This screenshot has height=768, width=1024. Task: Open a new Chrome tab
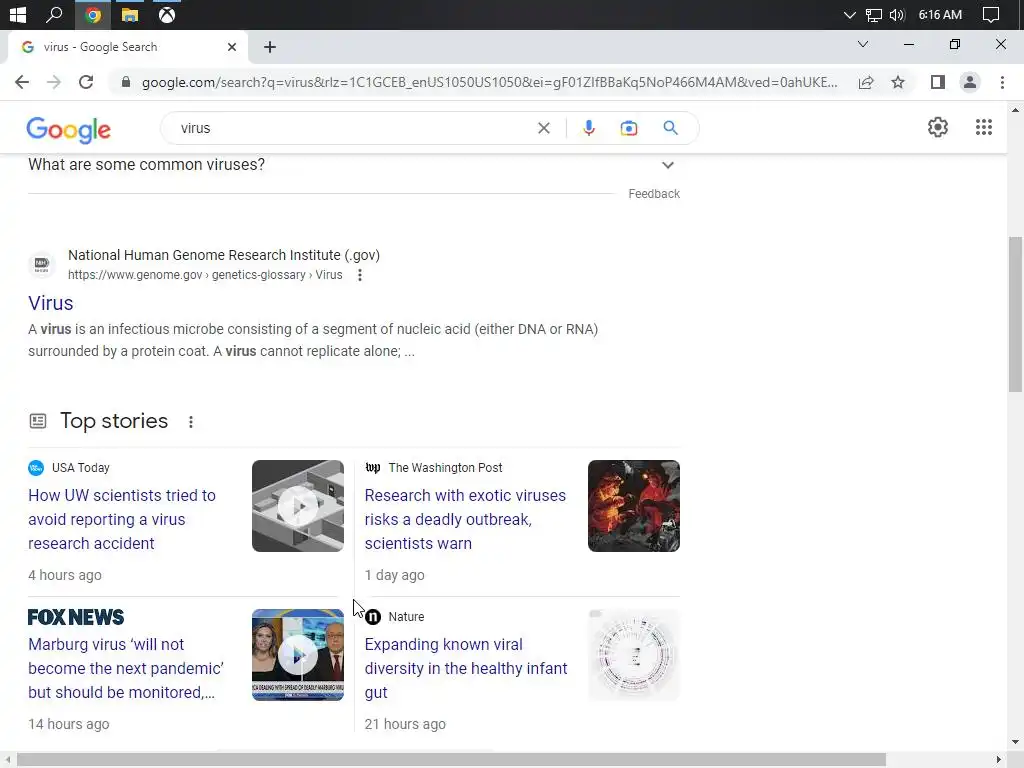click(x=270, y=47)
